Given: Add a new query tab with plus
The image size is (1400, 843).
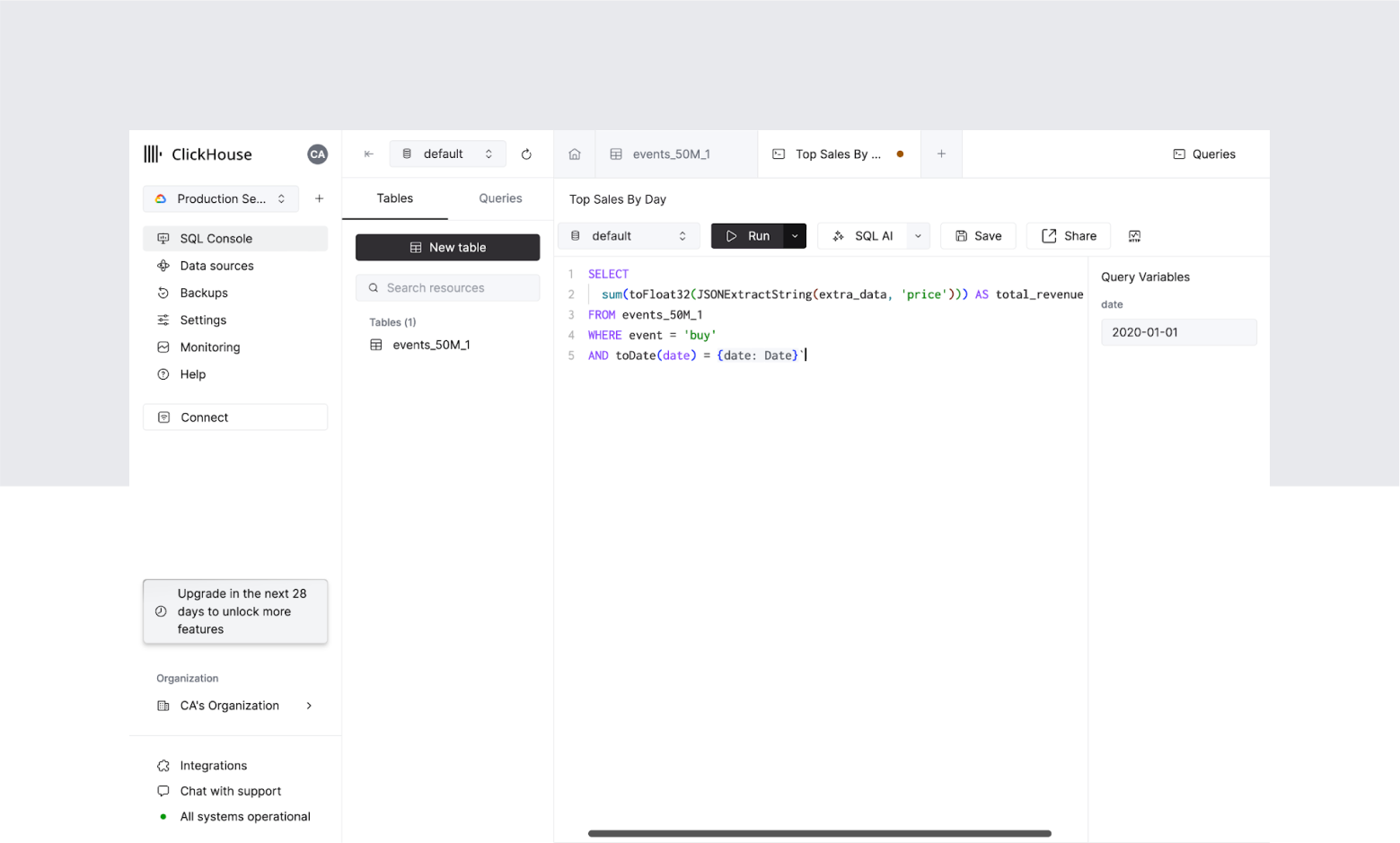Looking at the screenshot, I should pyautogui.click(x=941, y=154).
